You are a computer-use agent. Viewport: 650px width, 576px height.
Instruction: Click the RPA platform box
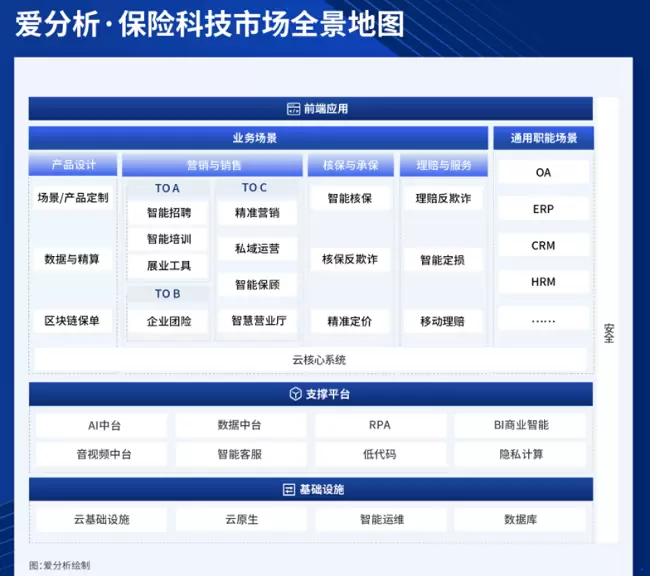point(379,425)
